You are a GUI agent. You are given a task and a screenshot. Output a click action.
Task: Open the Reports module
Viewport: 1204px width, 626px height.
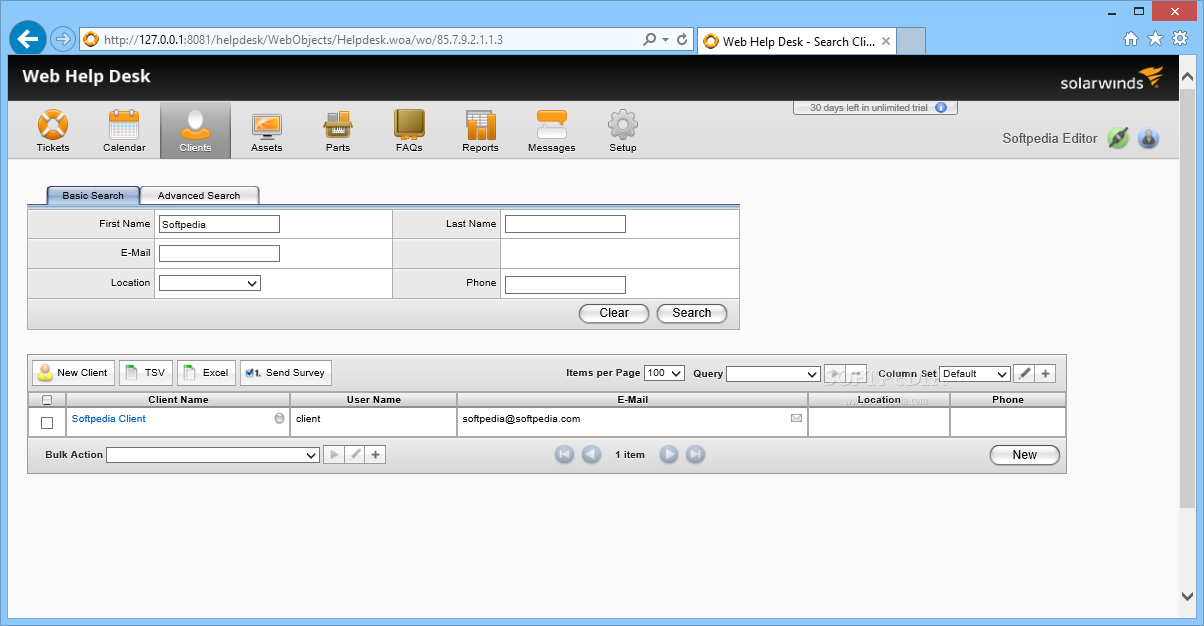point(480,131)
